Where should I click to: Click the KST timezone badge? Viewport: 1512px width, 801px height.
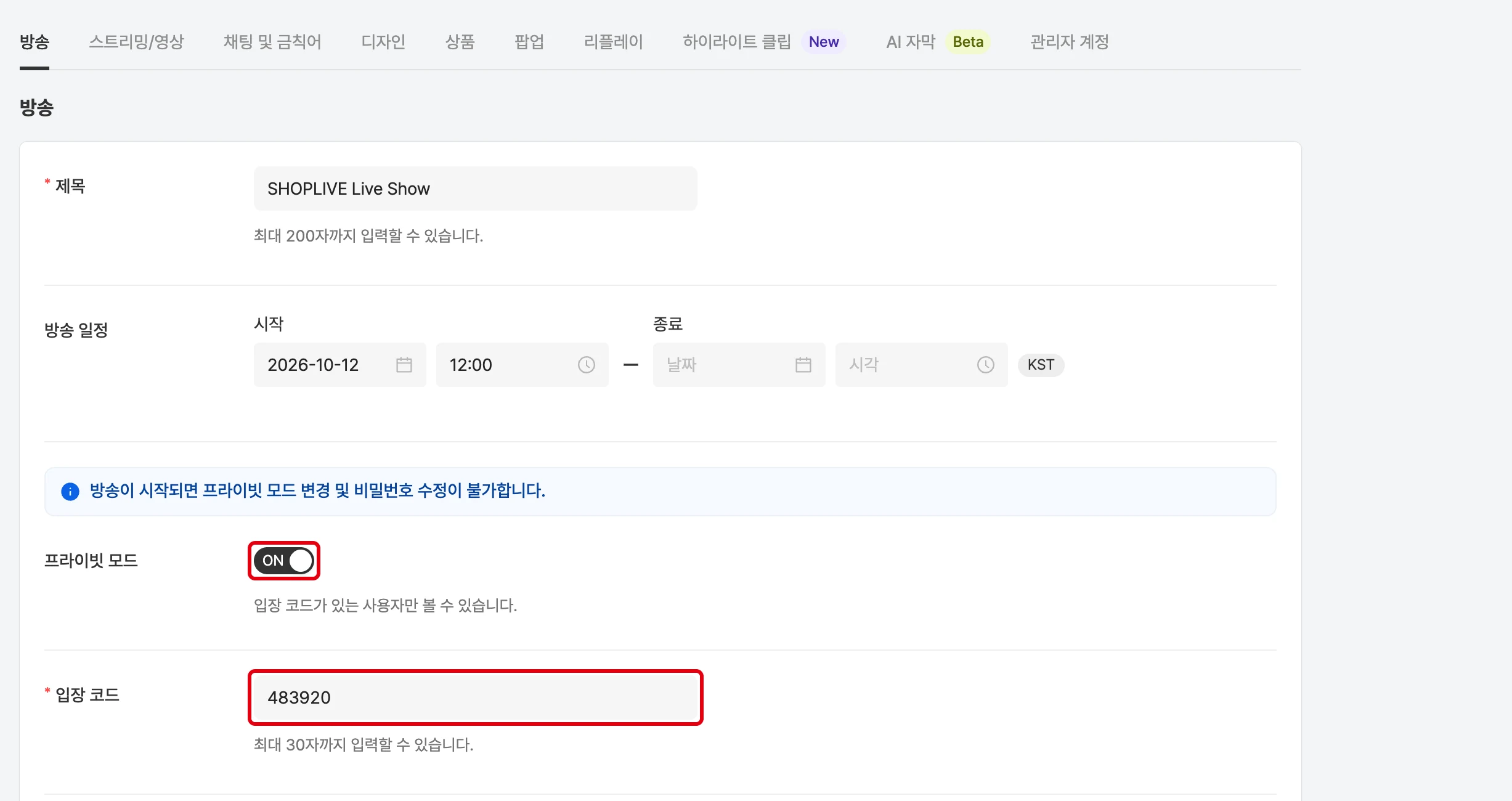1041,365
